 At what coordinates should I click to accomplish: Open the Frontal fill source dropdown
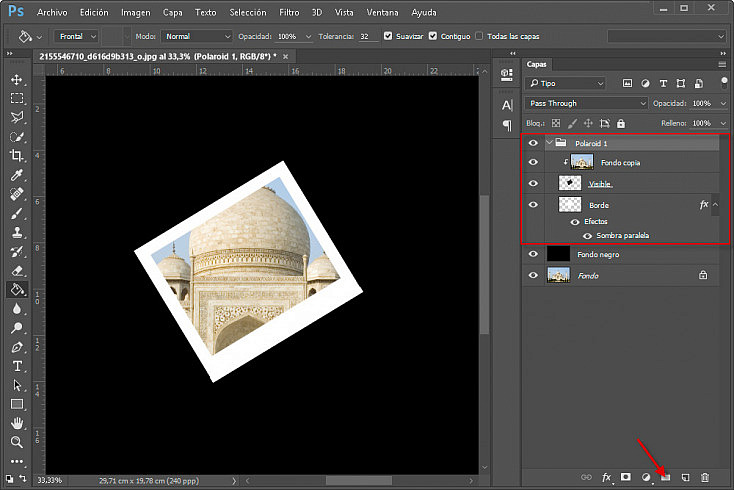click(76, 36)
